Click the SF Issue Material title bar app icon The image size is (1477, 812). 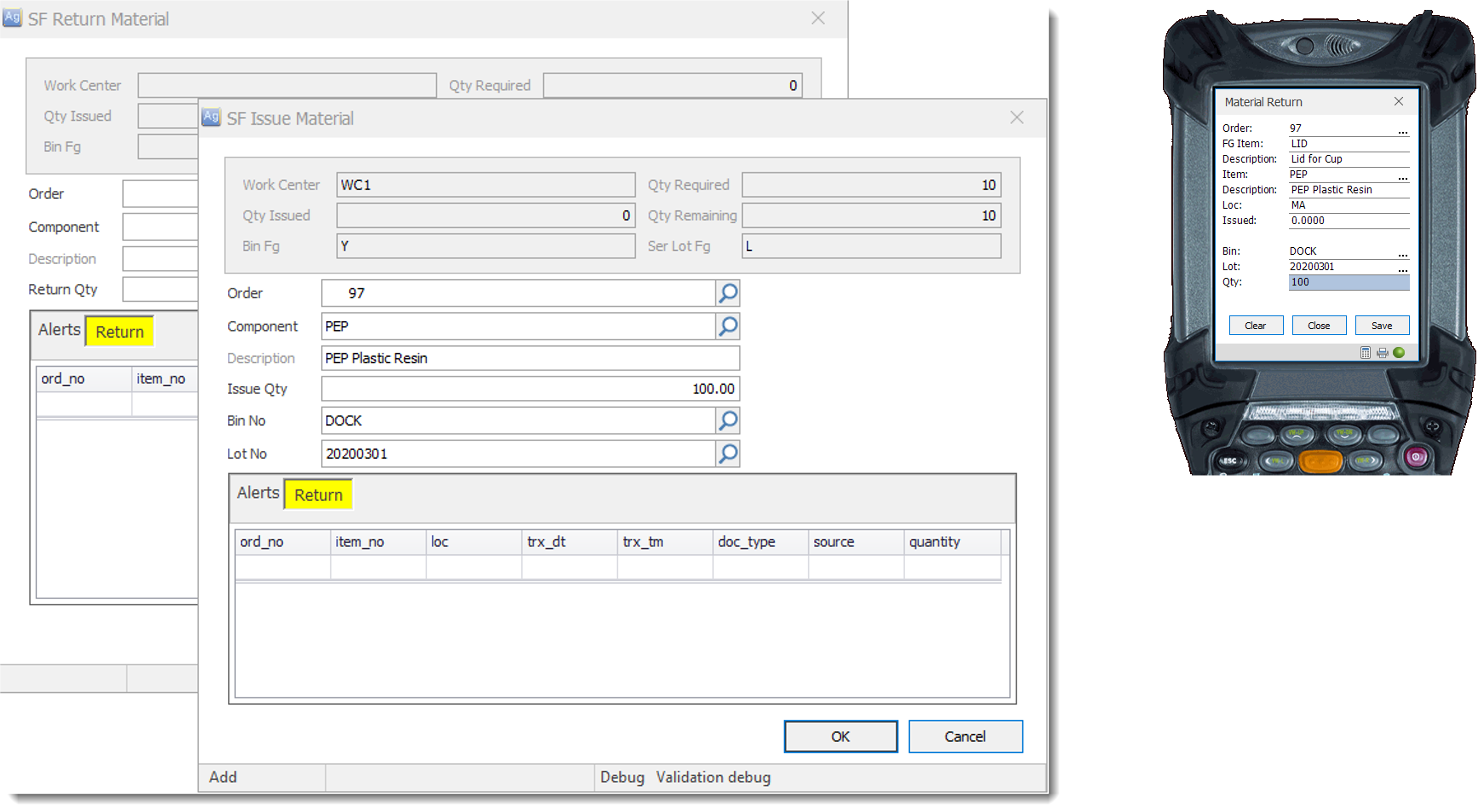coord(211,117)
